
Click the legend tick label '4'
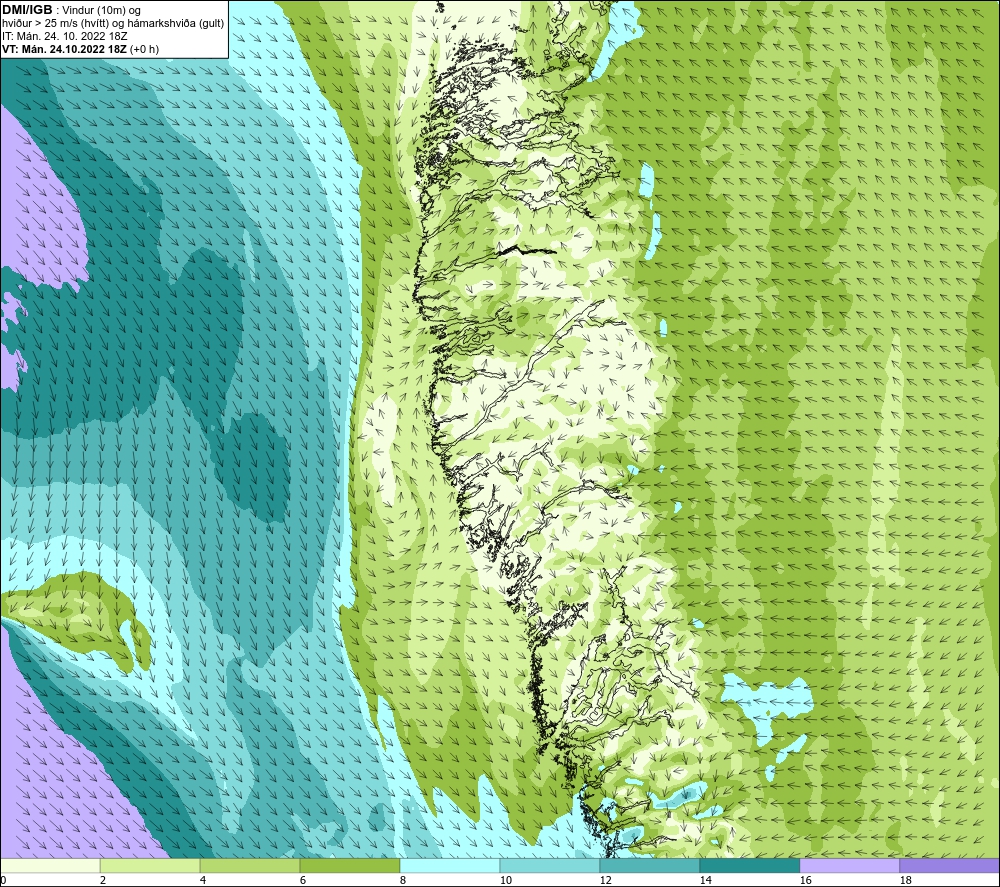[x=203, y=880]
